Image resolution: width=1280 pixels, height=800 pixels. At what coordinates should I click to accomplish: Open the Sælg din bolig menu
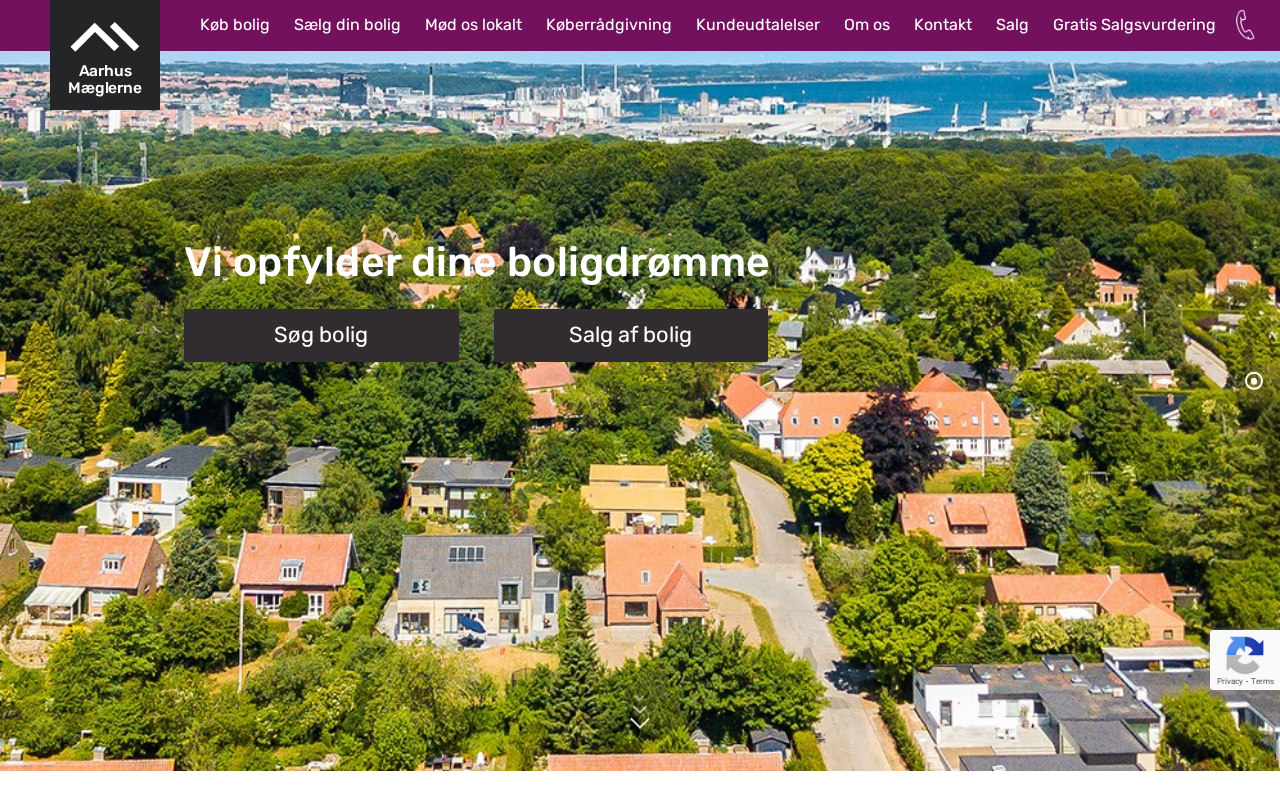(347, 25)
